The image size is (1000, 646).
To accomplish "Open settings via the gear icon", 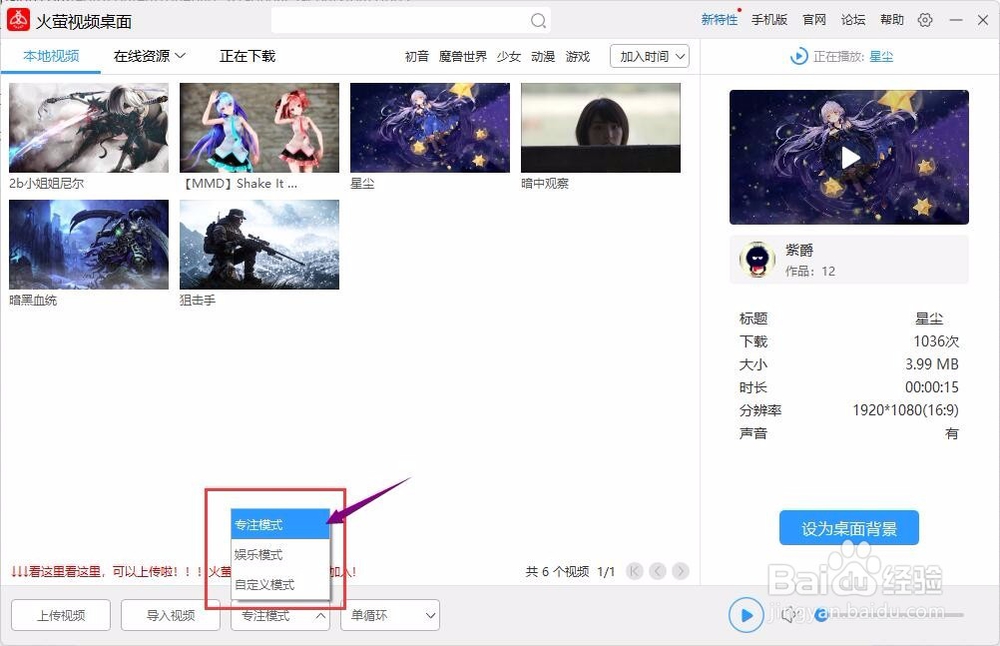I will [925, 20].
